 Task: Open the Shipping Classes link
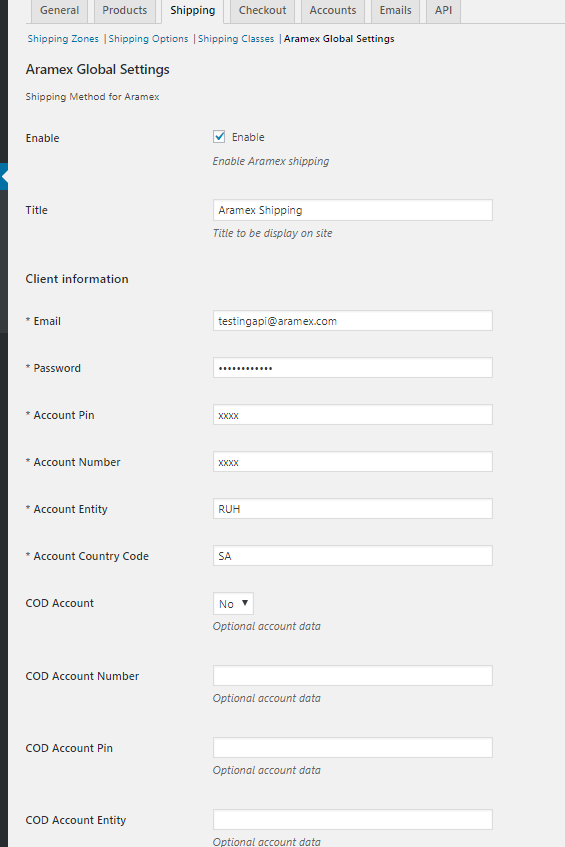[236, 39]
